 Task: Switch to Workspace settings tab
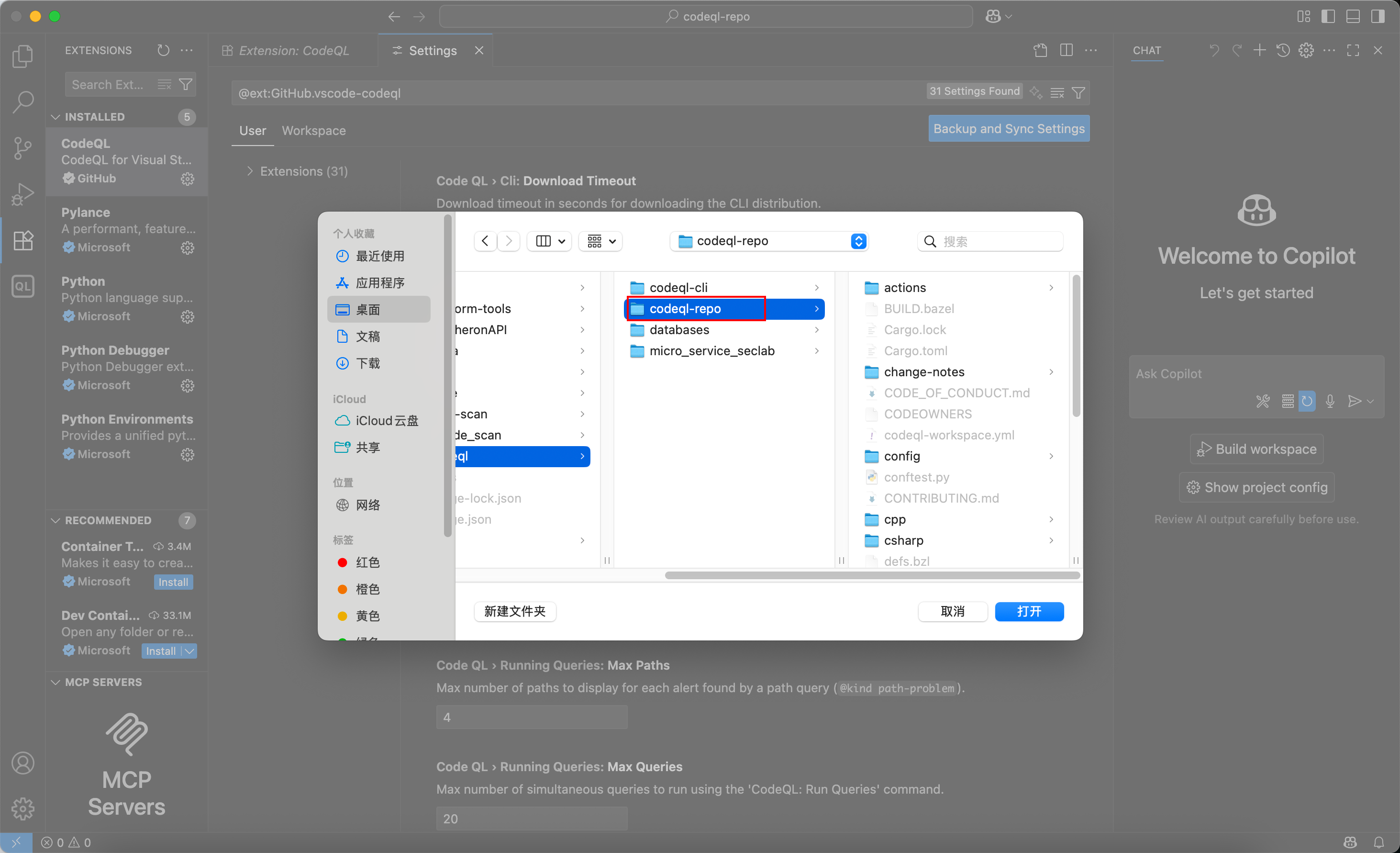(314, 130)
